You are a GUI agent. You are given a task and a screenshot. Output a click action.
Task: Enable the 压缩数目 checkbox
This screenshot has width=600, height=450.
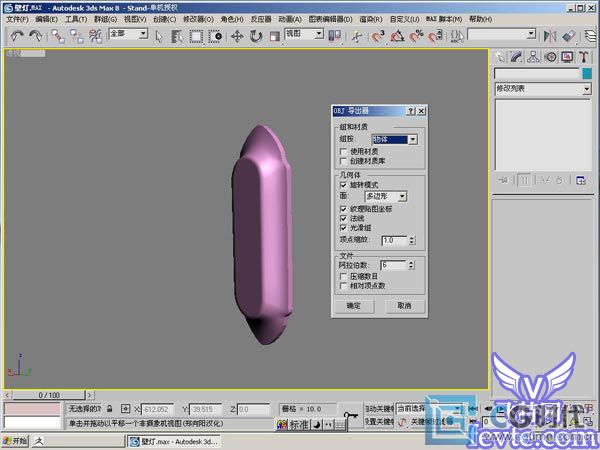click(343, 276)
